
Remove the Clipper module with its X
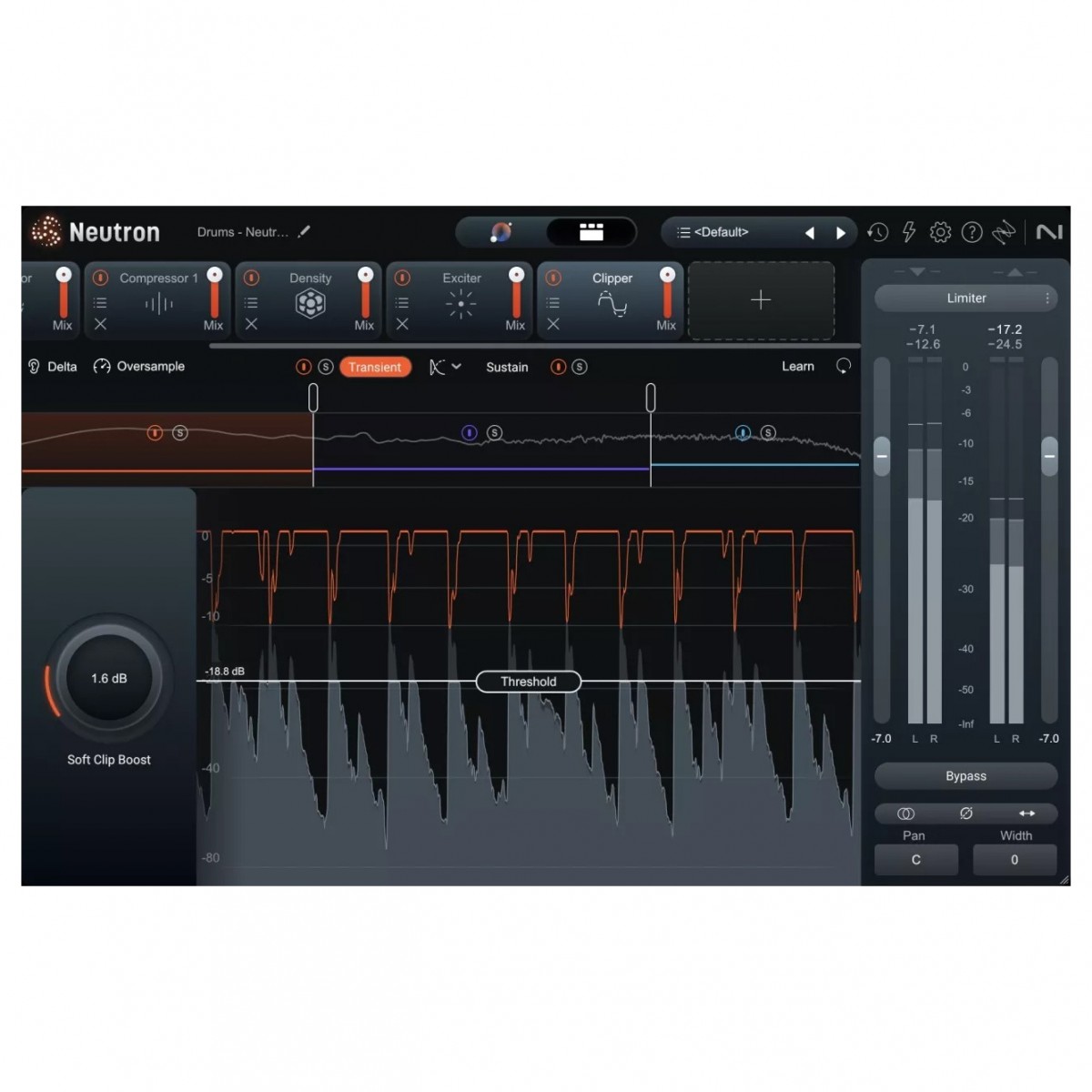point(553,324)
